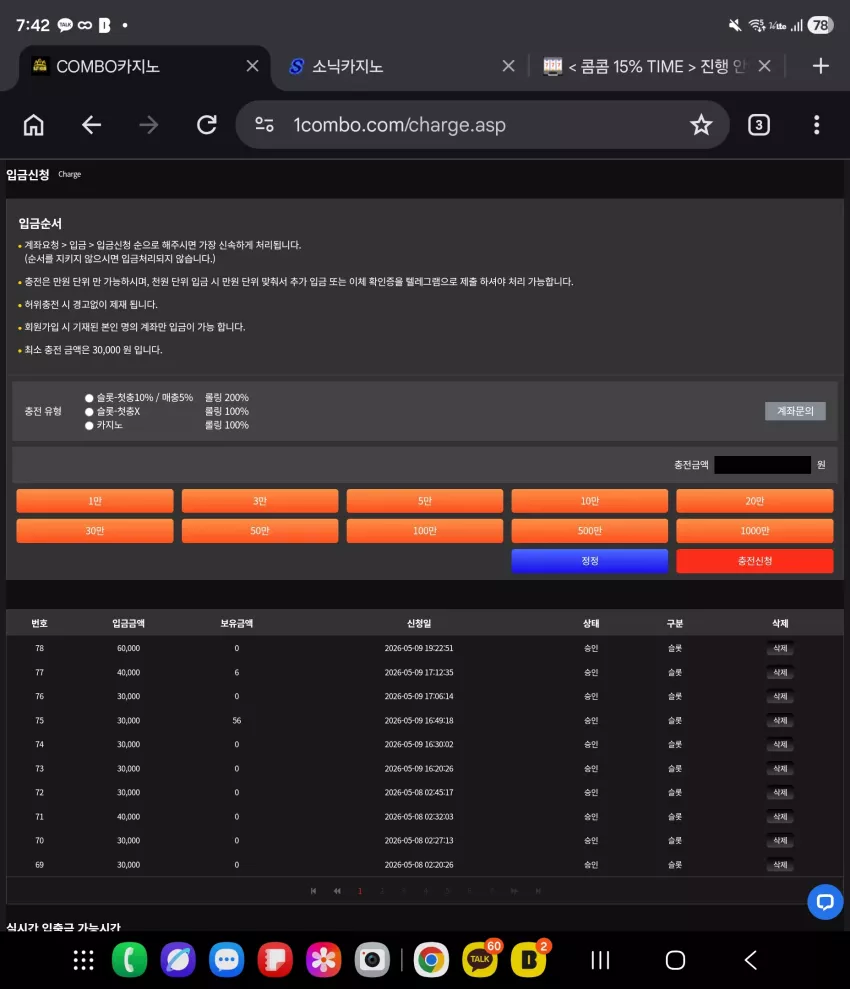Focus the 충전금액 input field
This screenshot has height=989, width=850.
tap(762, 465)
